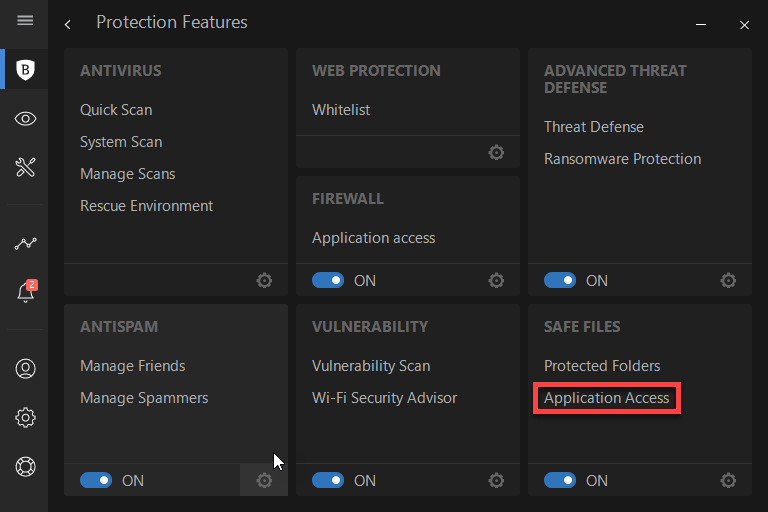Click Quick Scan under Antivirus

point(116,110)
